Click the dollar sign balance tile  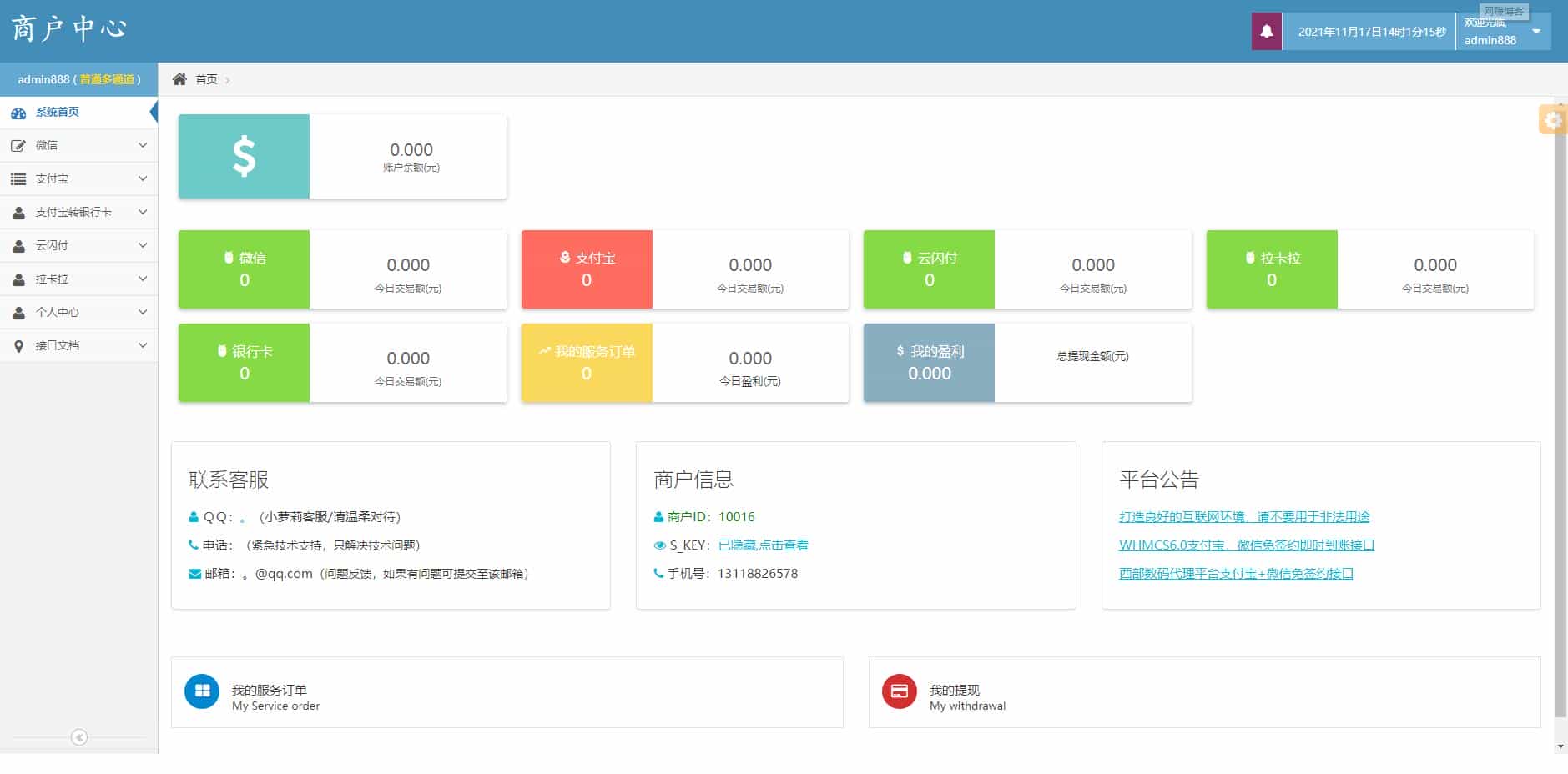point(244,157)
